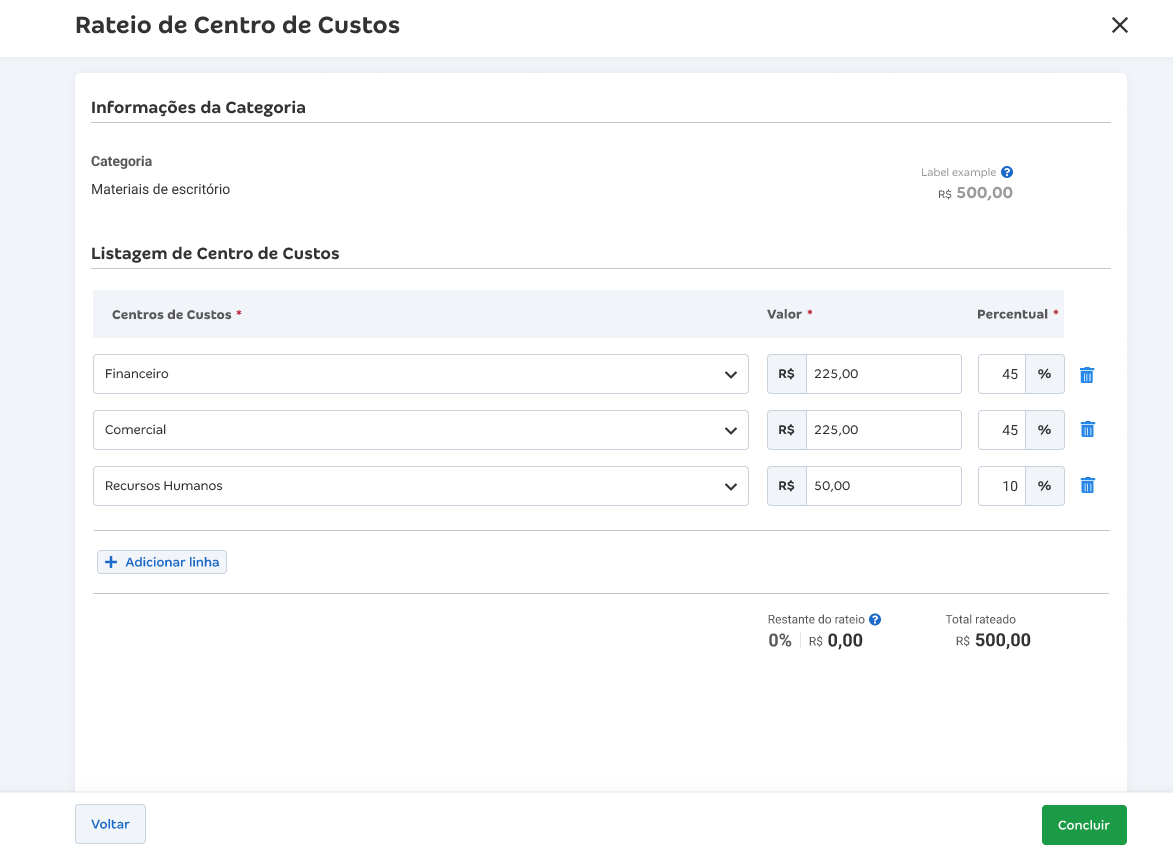Click the 'Valor' column header

point(784,314)
